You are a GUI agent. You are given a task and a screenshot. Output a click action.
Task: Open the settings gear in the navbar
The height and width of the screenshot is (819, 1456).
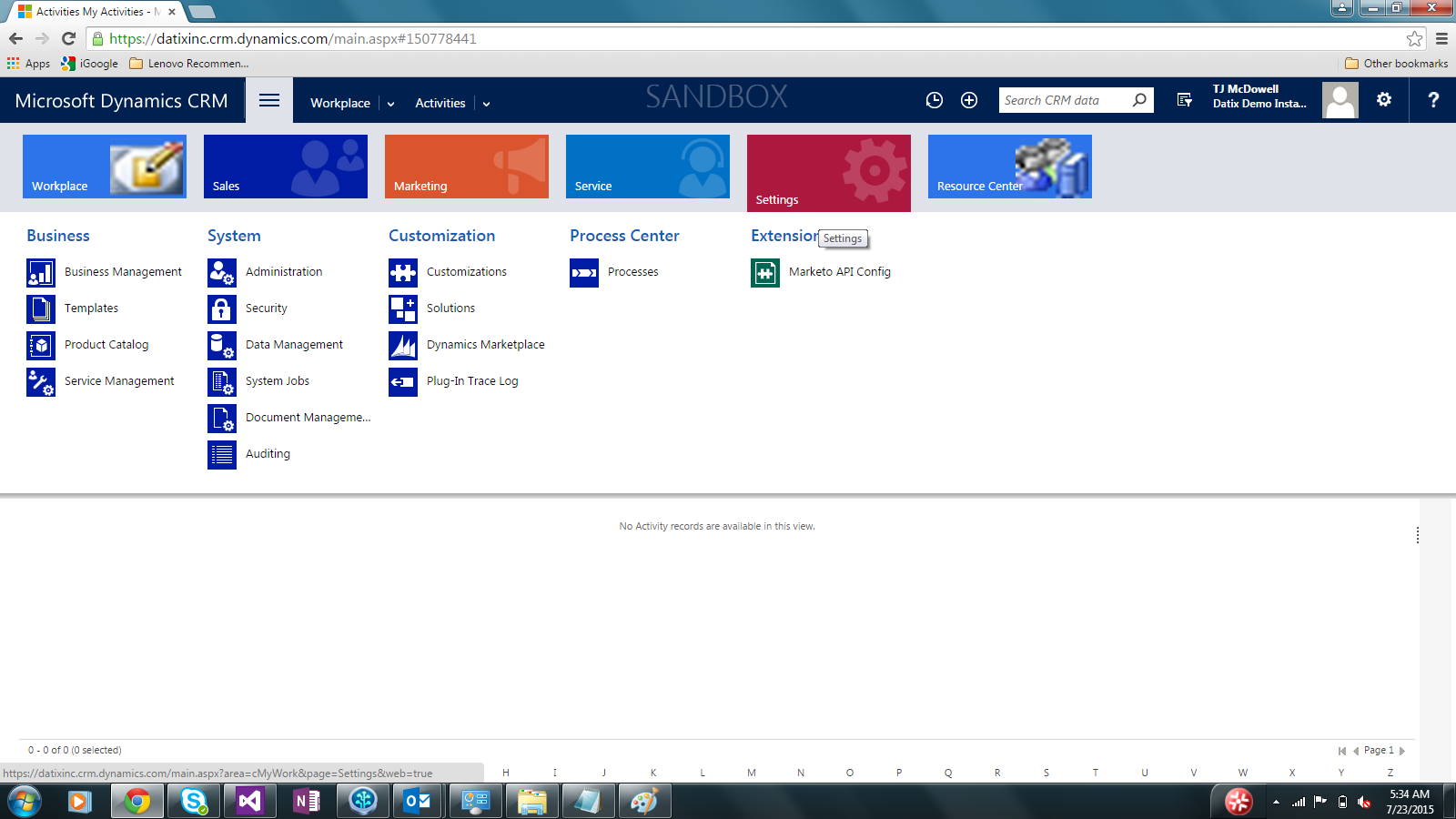point(1384,99)
